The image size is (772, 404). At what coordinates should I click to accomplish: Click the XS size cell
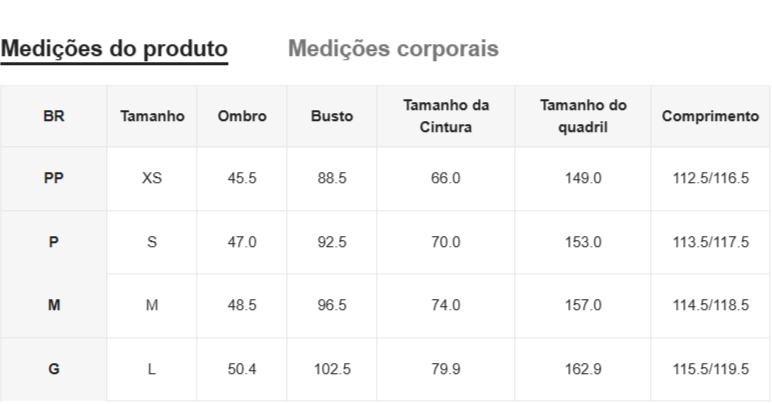pyautogui.click(x=152, y=178)
